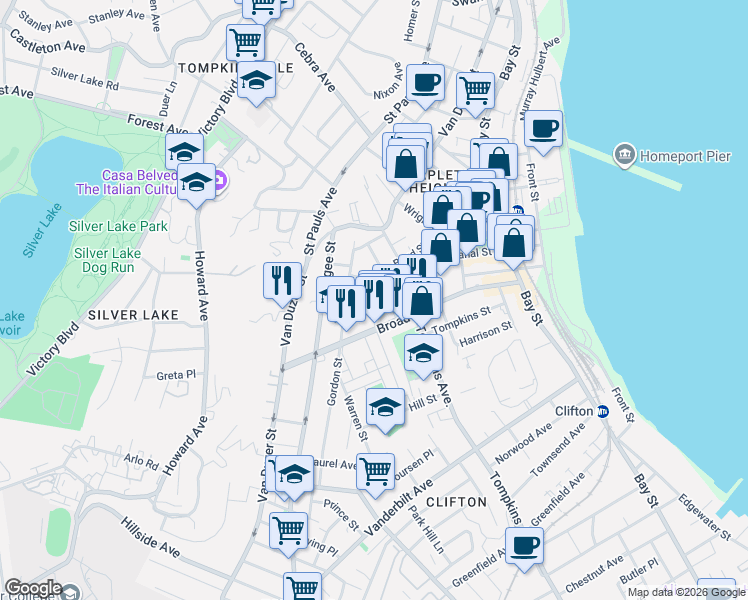Click the Castleton Ave street label

coord(47,41)
